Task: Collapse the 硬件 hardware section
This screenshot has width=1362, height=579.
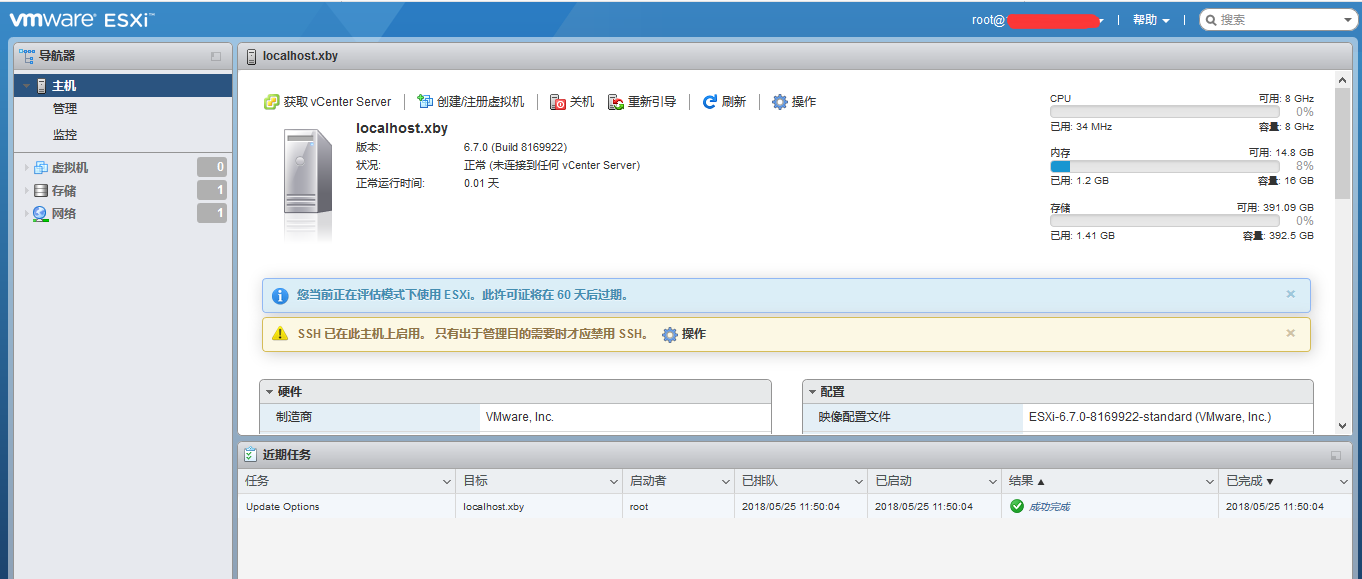Action: [269, 391]
